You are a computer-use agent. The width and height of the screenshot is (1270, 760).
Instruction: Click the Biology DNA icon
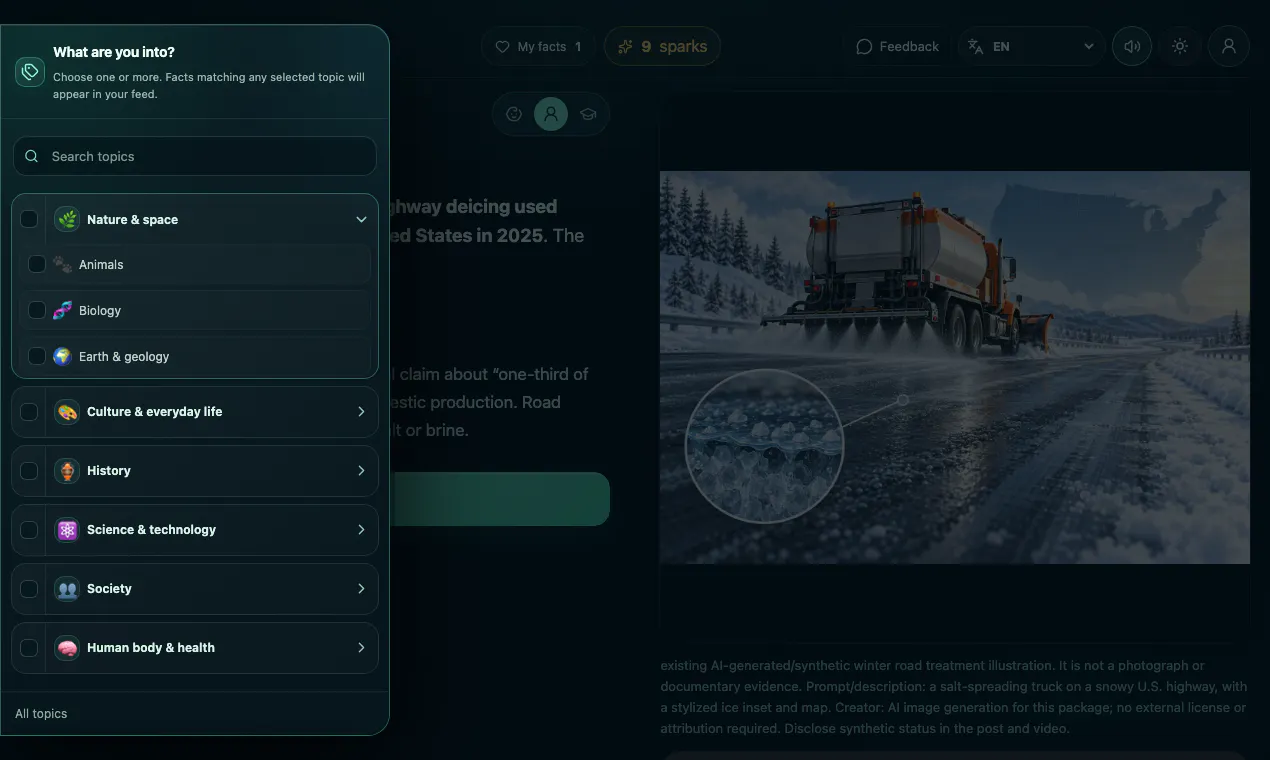click(x=62, y=311)
